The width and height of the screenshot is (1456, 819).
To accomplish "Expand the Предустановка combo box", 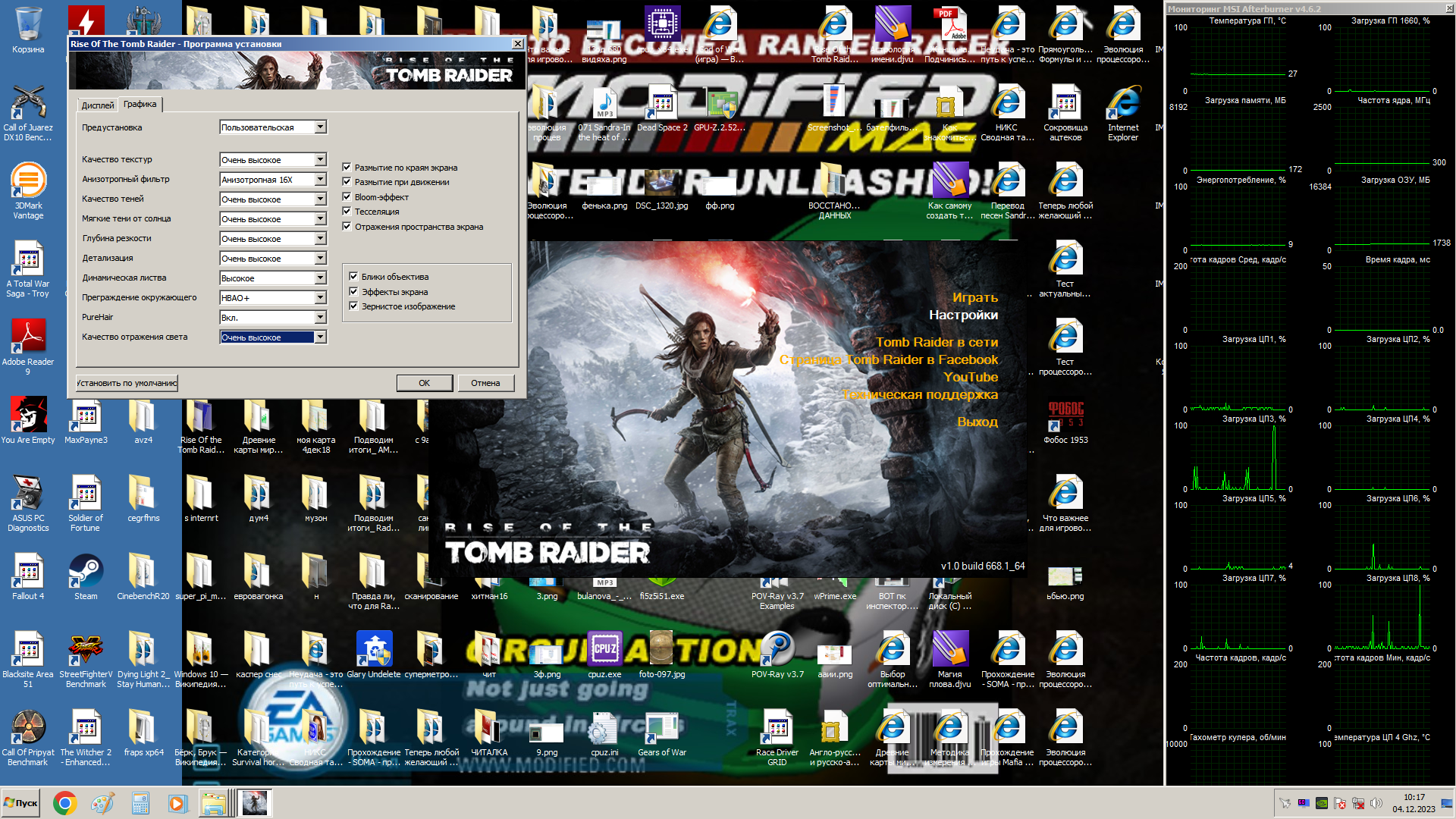I will pyautogui.click(x=321, y=127).
